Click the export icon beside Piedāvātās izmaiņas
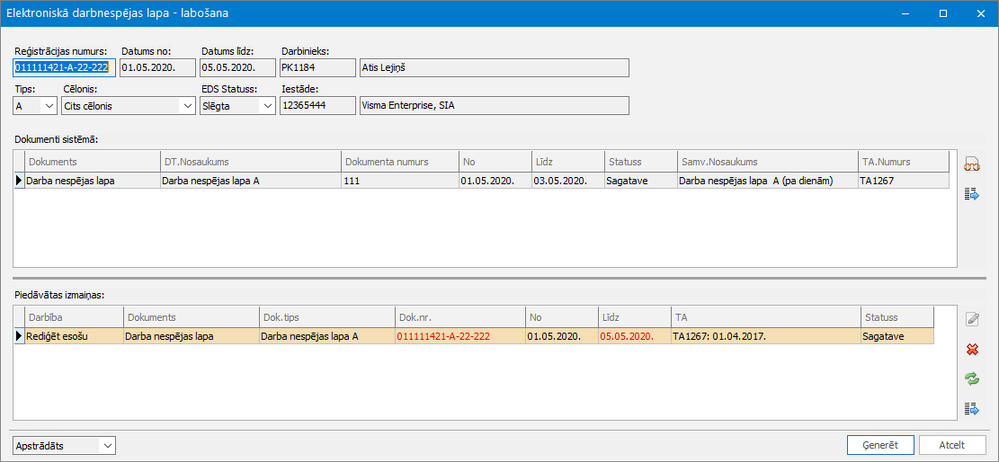 click(970, 408)
